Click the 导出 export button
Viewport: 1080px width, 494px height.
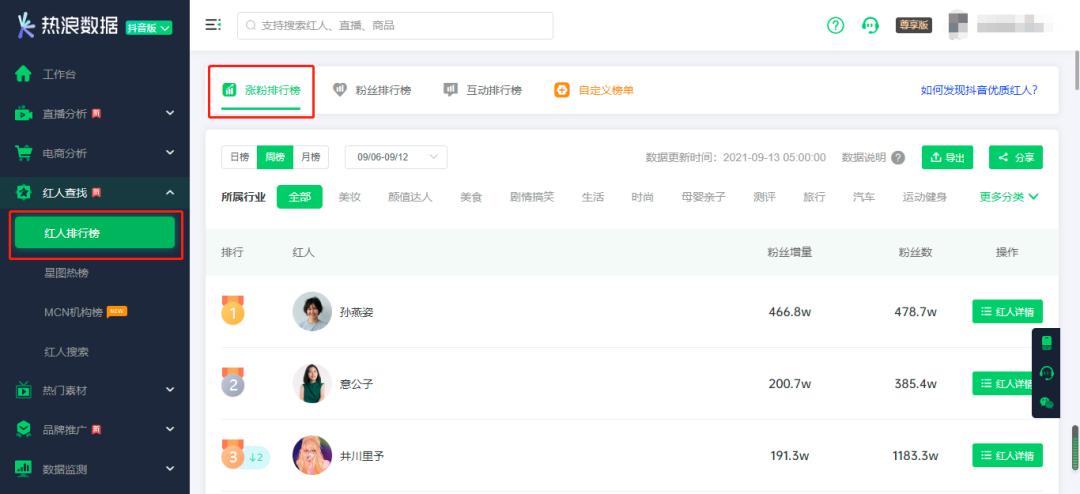click(x=948, y=157)
